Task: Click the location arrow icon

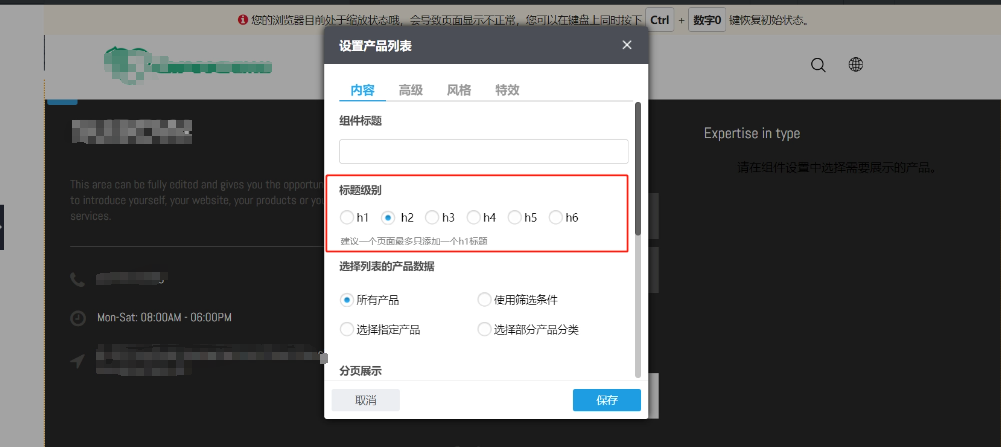Action: (x=78, y=360)
